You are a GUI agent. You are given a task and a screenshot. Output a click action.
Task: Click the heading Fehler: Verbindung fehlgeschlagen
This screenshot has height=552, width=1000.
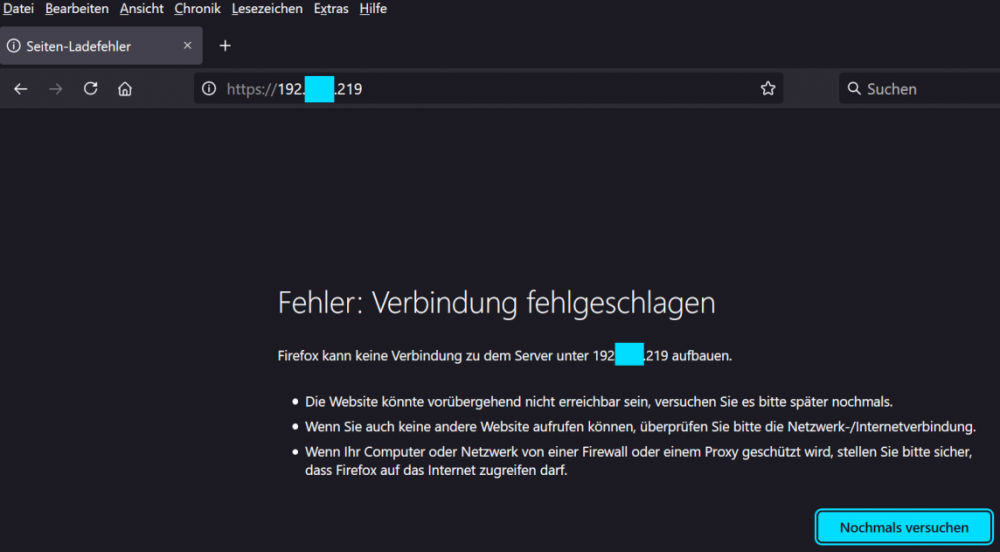pyautogui.click(x=496, y=303)
